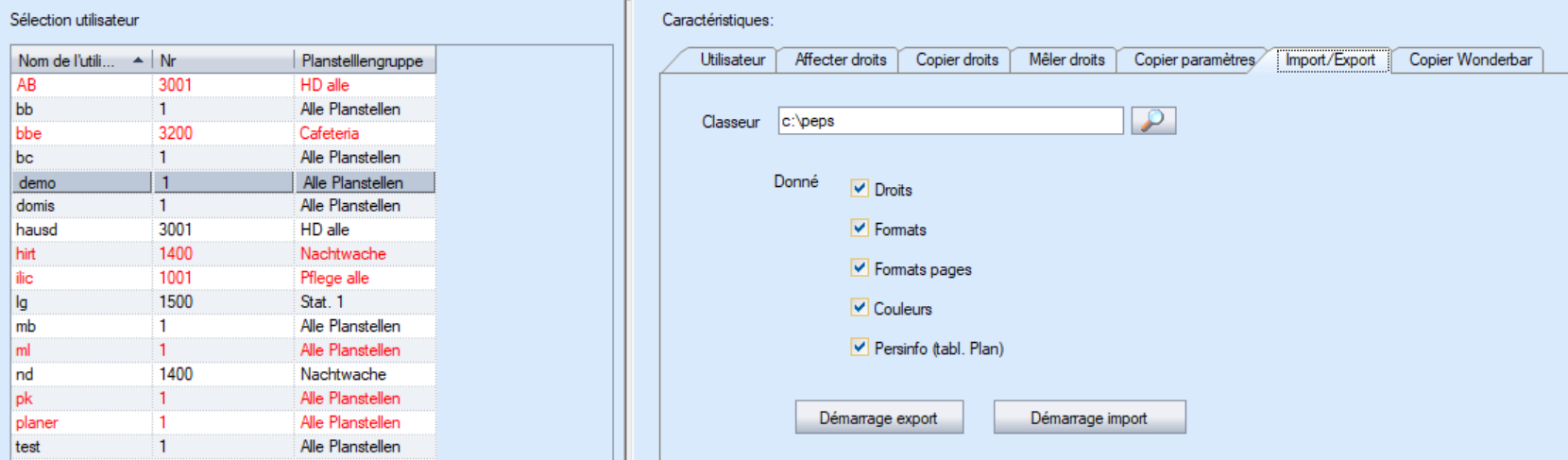Open the Affecter droits tab
The height and width of the screenshot is (460, 1568).
[x=840, y=60]
